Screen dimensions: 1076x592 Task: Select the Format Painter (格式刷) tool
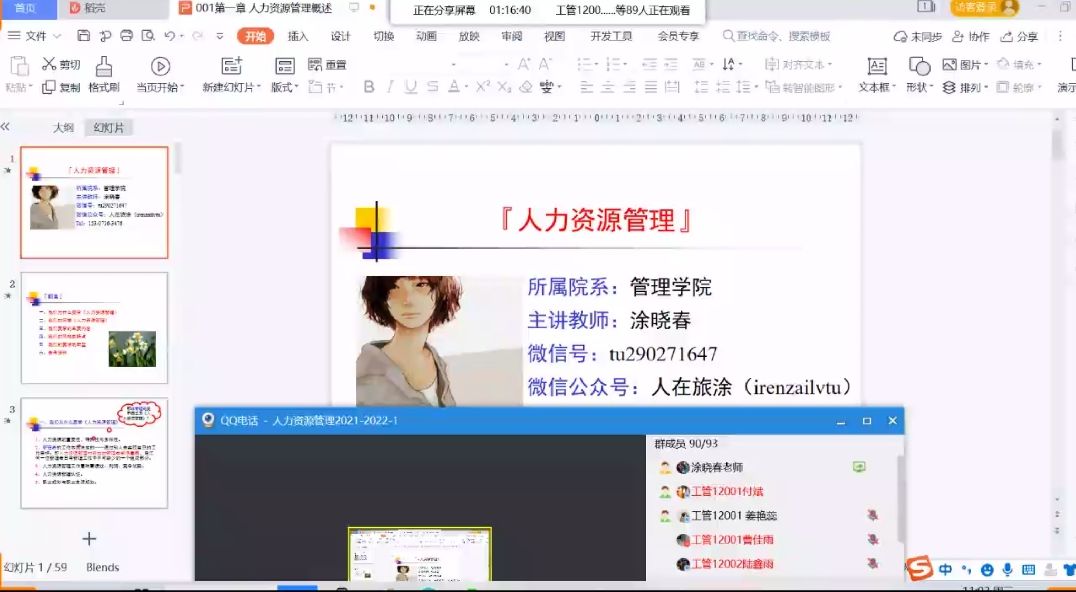point(105,77)
